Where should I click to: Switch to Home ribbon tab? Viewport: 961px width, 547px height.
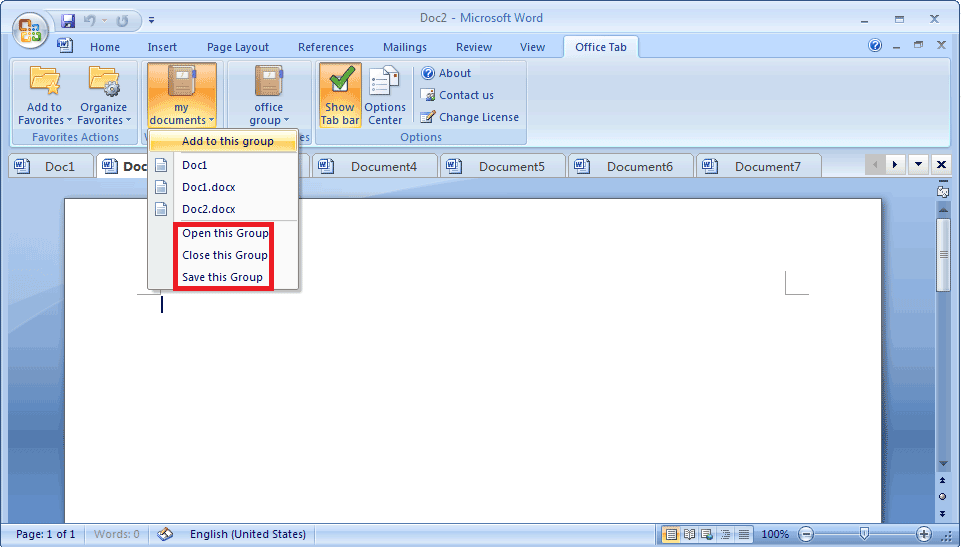tap(105, 47)
